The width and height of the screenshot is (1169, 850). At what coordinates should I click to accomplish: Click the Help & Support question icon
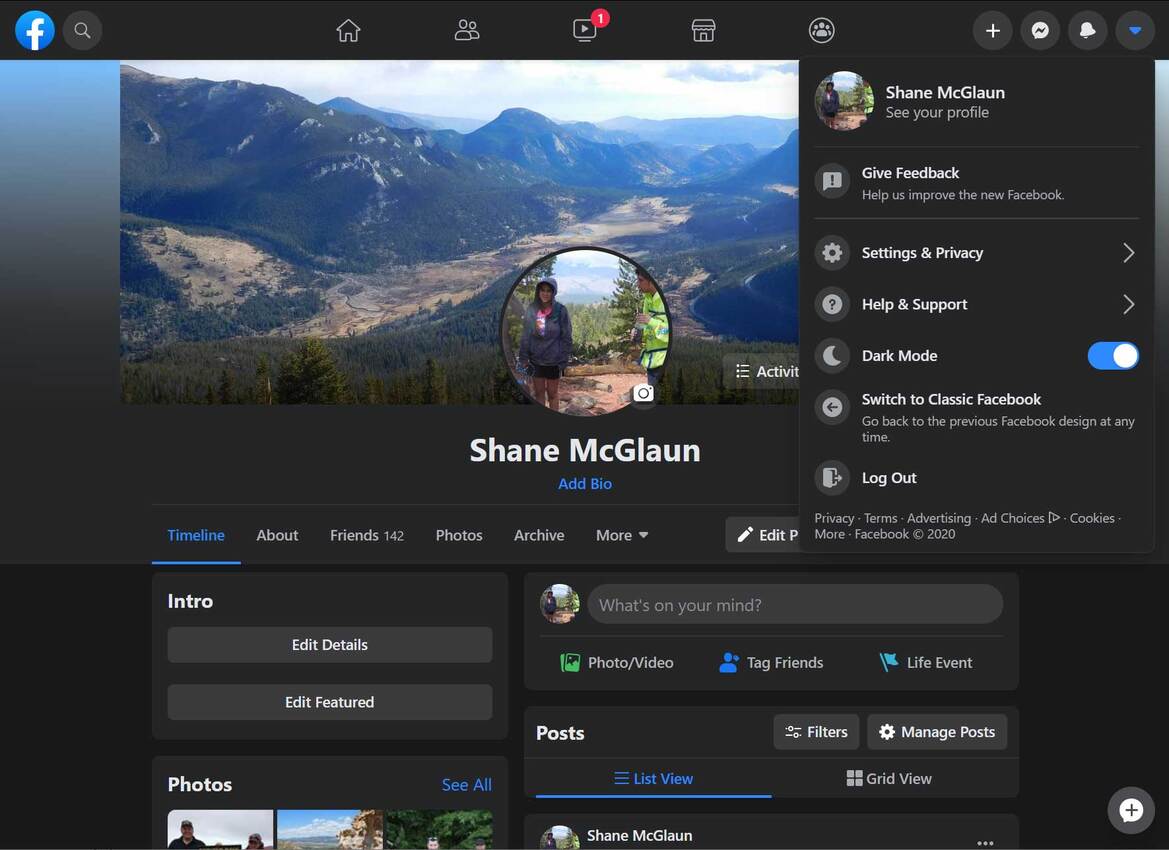coord(832,304)
